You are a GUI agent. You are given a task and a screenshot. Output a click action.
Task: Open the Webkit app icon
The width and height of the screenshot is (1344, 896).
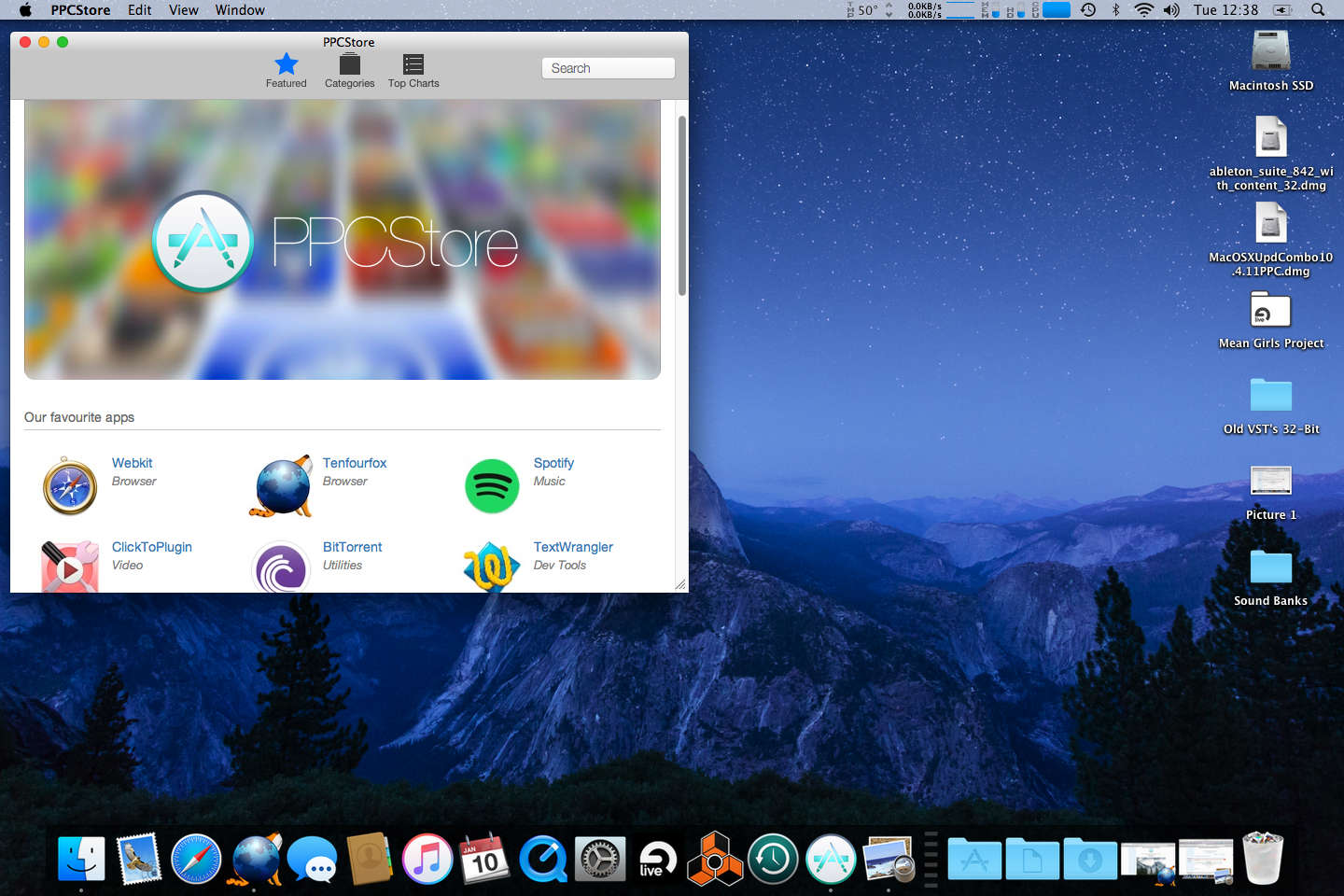pos(70,485)
